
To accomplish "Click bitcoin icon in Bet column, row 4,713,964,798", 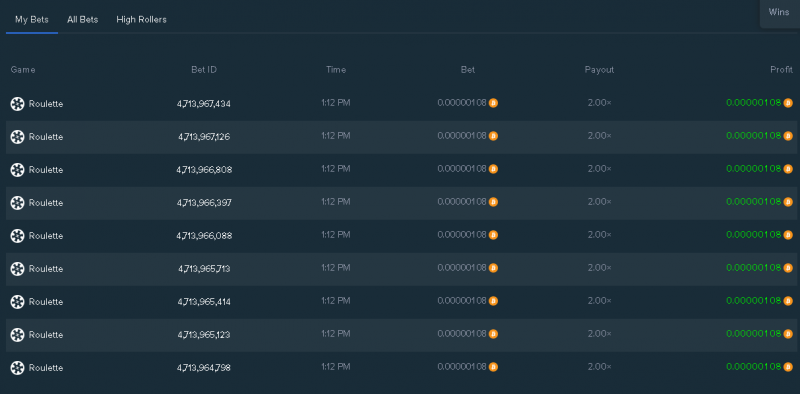I will [x=493, y=367].
